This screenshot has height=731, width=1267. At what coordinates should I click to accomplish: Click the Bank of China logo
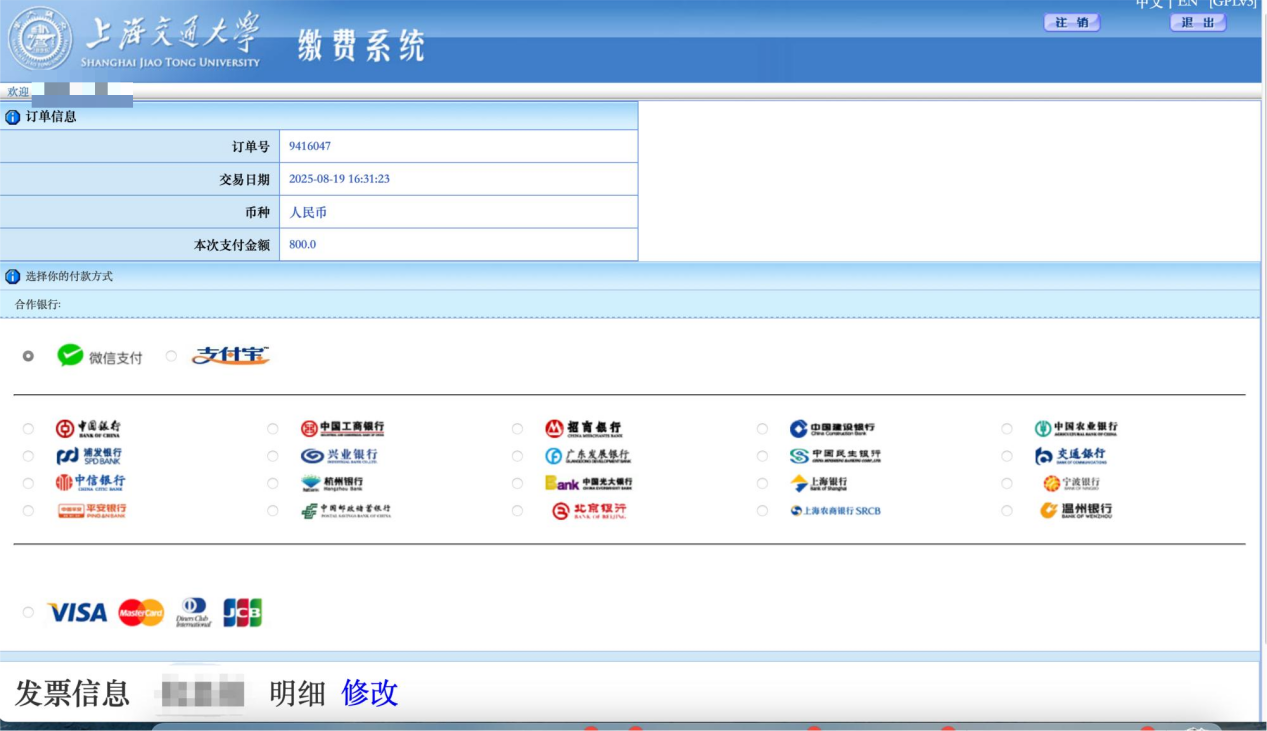pyautogui.click(x=89, y=429)
